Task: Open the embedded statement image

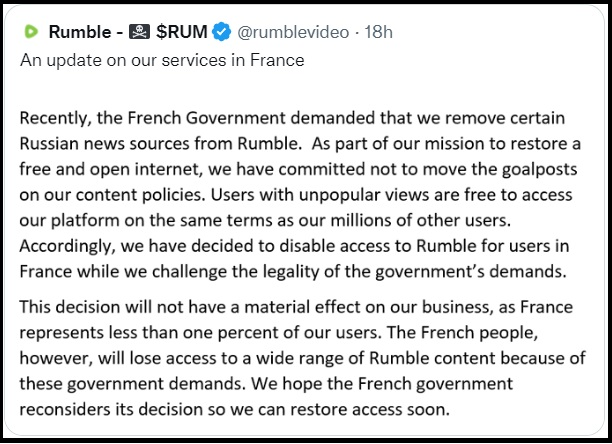Action: click(x=305, y=260)
